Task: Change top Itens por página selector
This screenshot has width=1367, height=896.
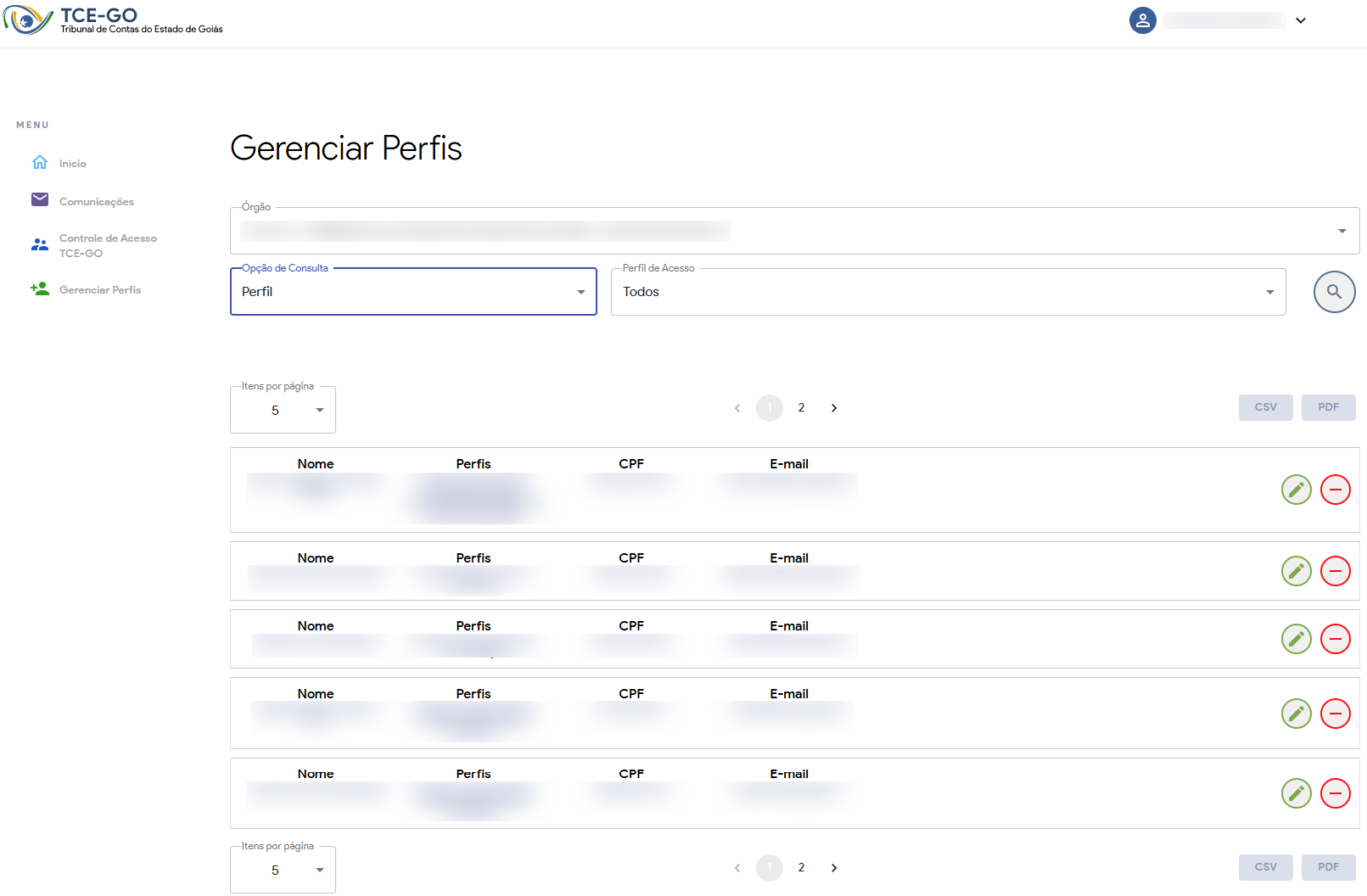Action: pos(283,411)
